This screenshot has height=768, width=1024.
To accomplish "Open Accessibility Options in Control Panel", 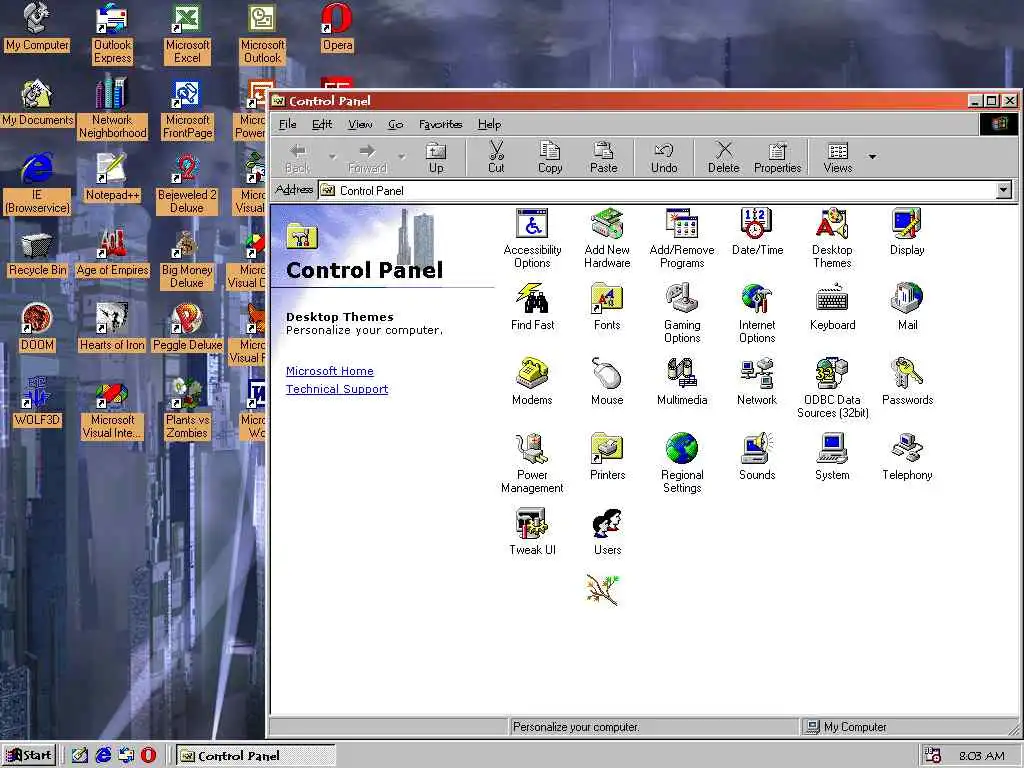I will click(x=532, y=239).
